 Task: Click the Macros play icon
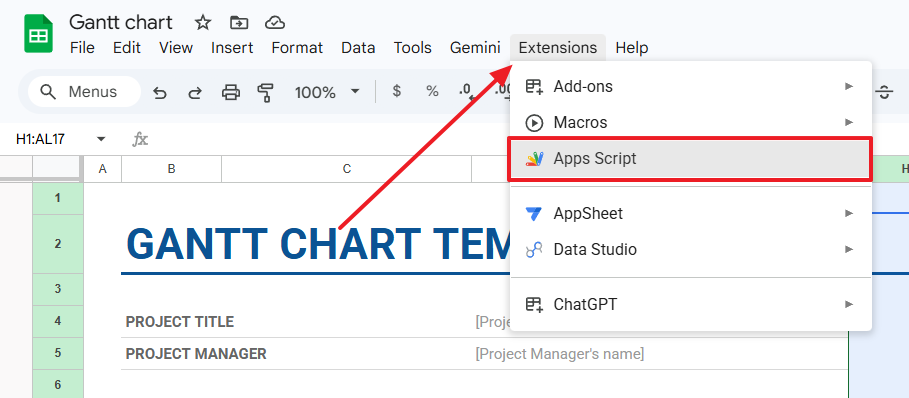[534, 123]
